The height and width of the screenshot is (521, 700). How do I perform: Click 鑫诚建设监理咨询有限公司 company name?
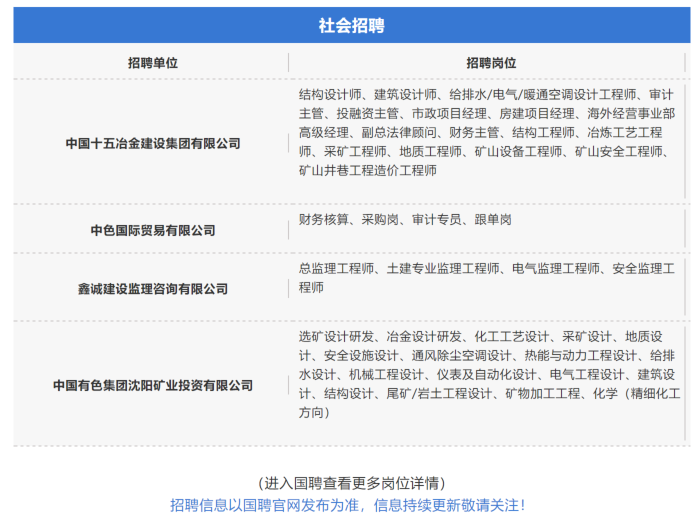[153, 289]
